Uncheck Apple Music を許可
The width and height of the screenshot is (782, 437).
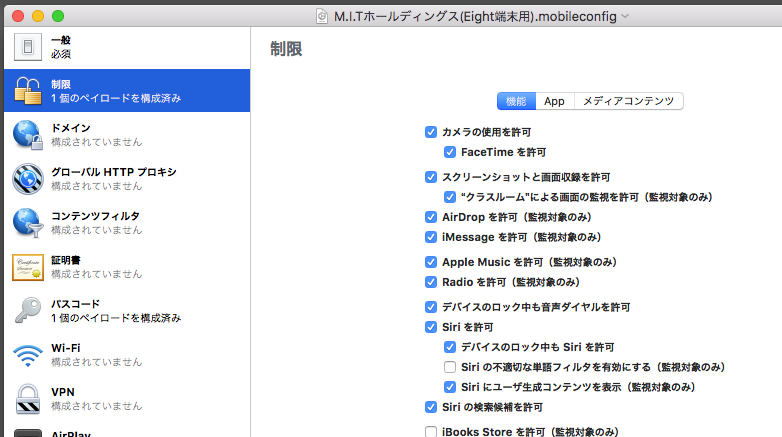tap(431, 262)
